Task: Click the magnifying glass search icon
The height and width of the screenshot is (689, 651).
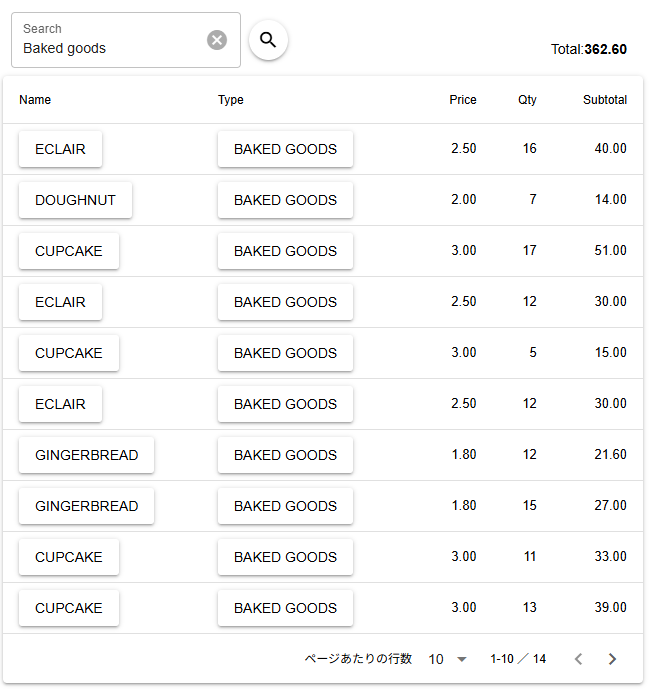Action: pos(268,40)
